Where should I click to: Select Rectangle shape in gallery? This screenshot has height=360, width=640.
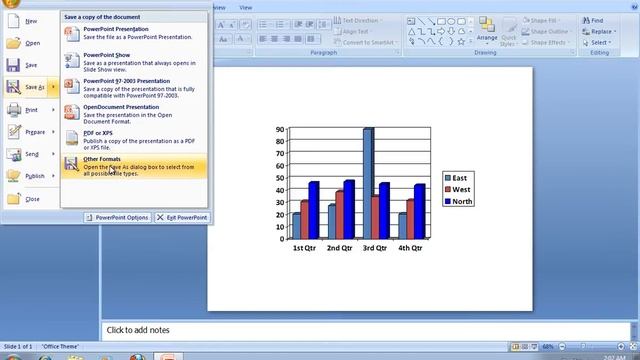441,21
